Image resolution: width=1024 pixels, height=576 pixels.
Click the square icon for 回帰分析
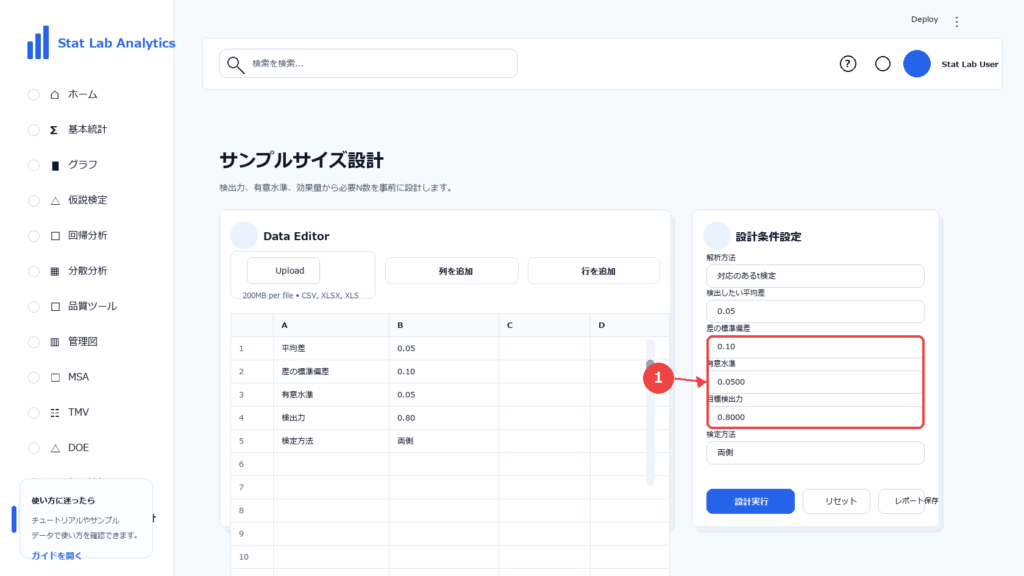click(55, 236)
